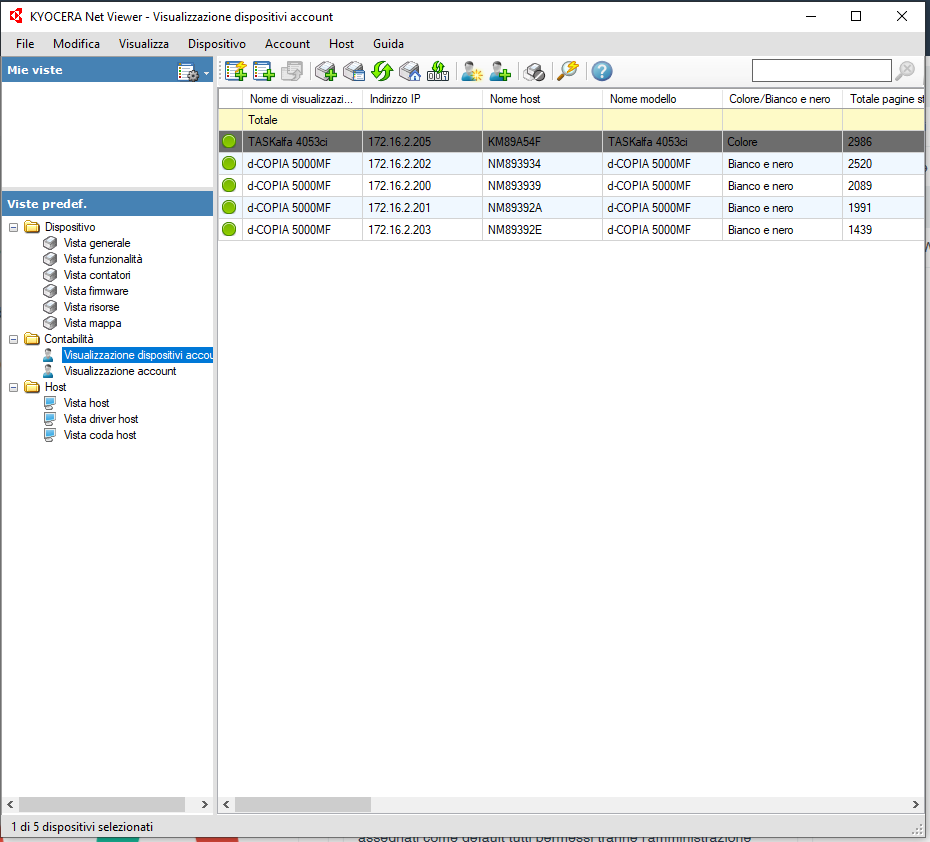Select the TASKalfa 4053ci device row
Screen dimensions: 930x842
coord(571,142)
